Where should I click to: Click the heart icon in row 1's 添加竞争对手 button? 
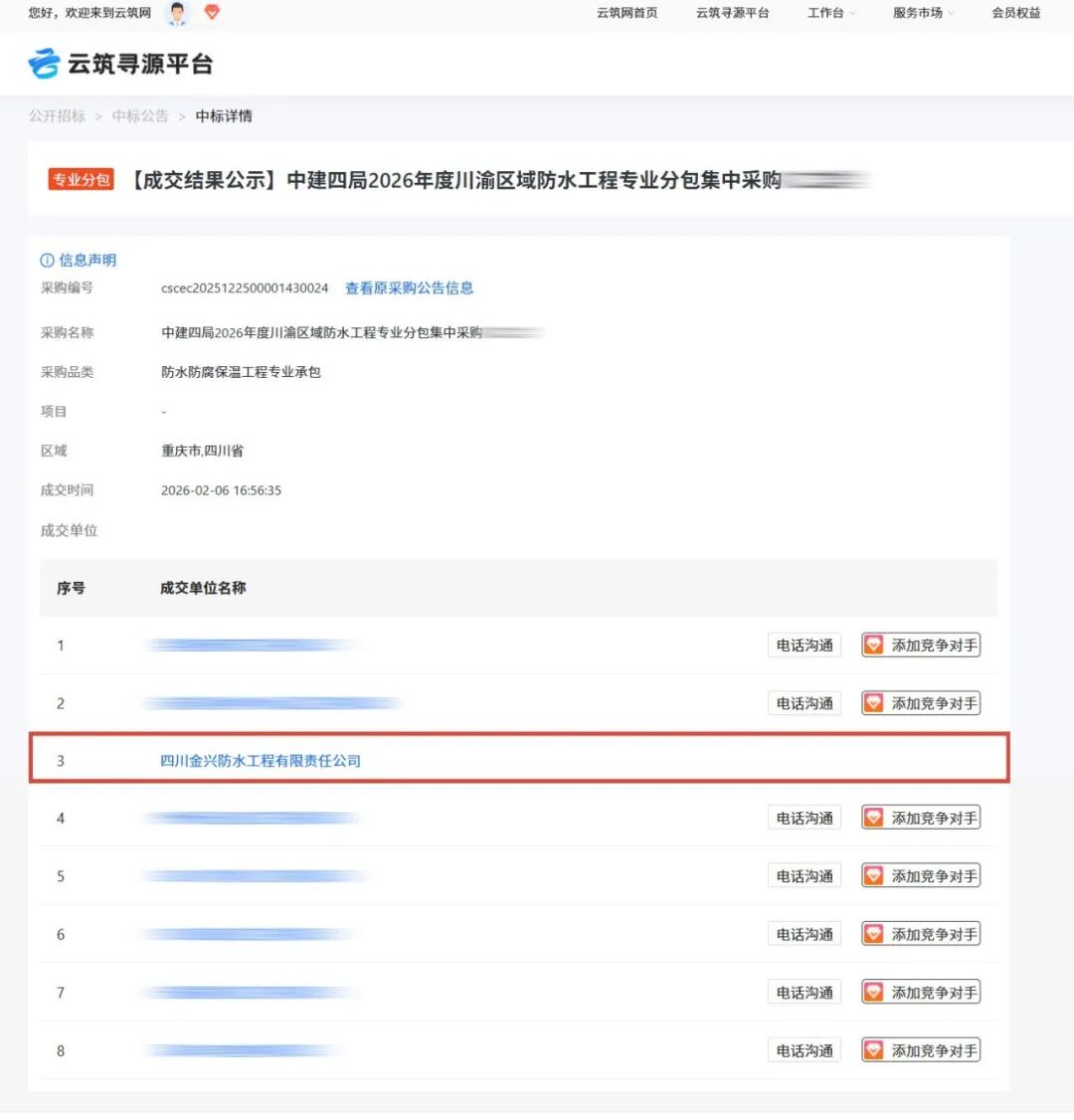pyautogui.click(x=874, y=644)
